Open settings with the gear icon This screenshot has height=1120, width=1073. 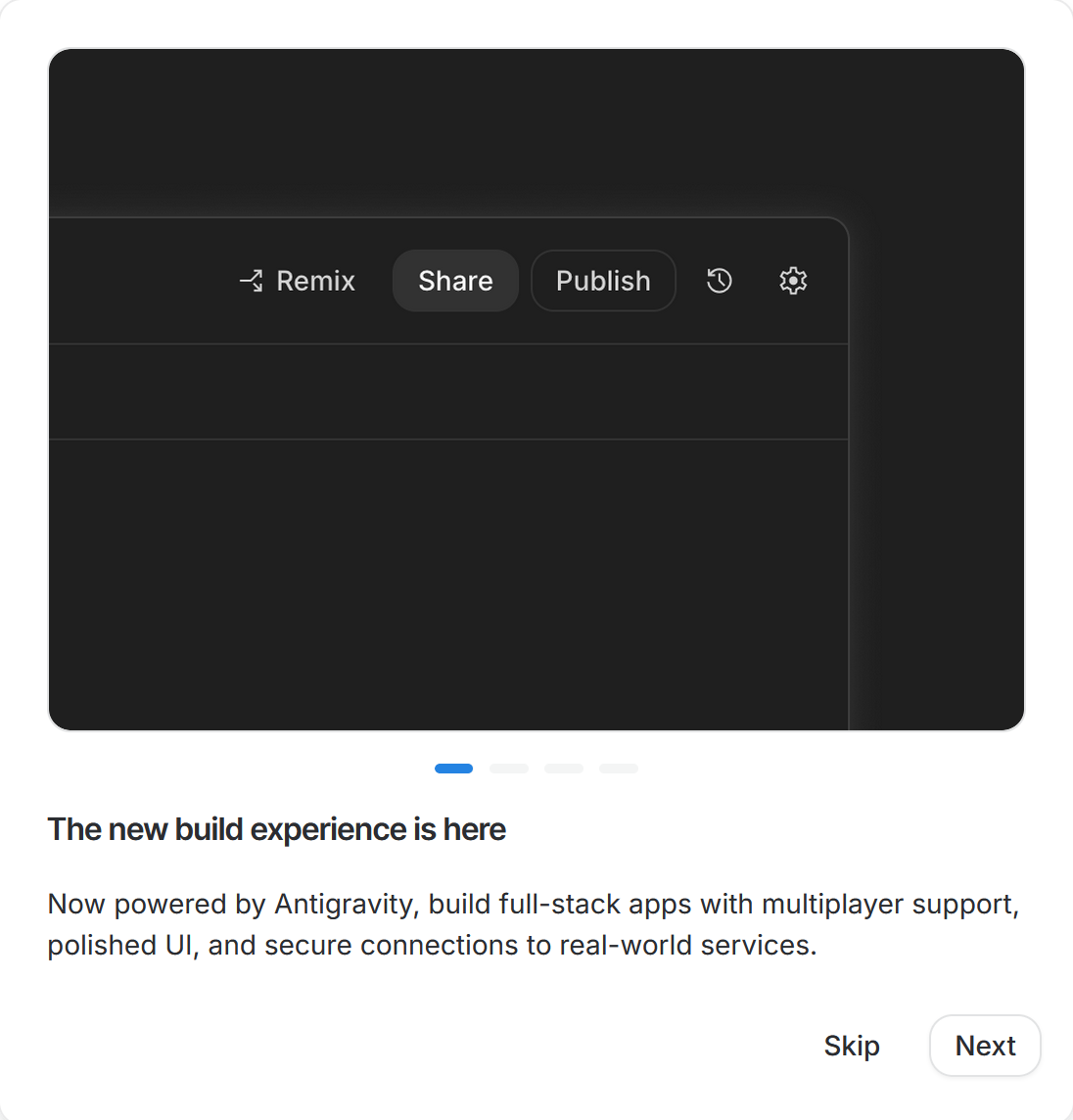coord(793,281)
